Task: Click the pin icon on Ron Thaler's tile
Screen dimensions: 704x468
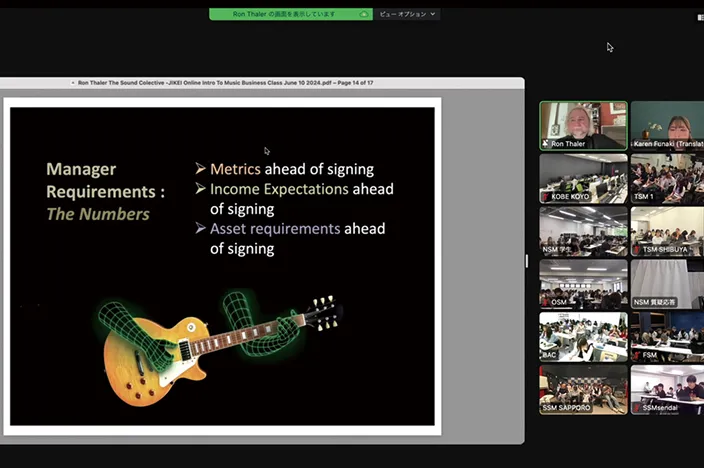Action: click(546, 144)
